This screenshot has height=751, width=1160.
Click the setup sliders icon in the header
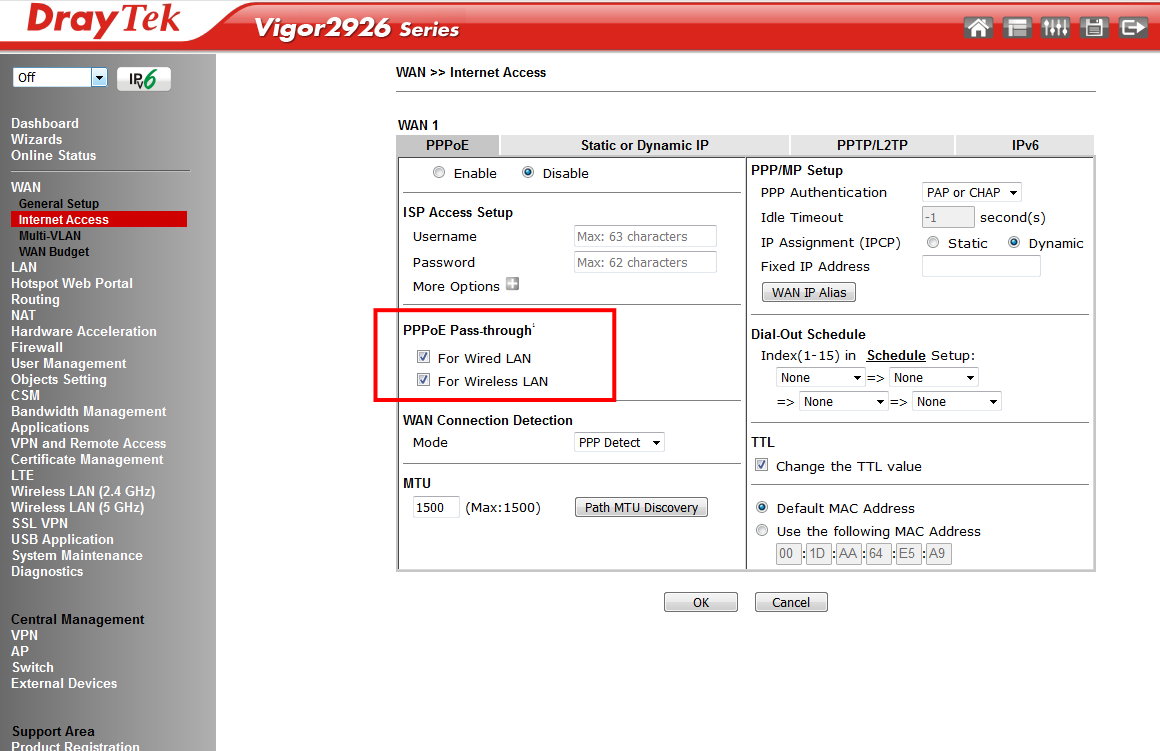pos(1055,27)
